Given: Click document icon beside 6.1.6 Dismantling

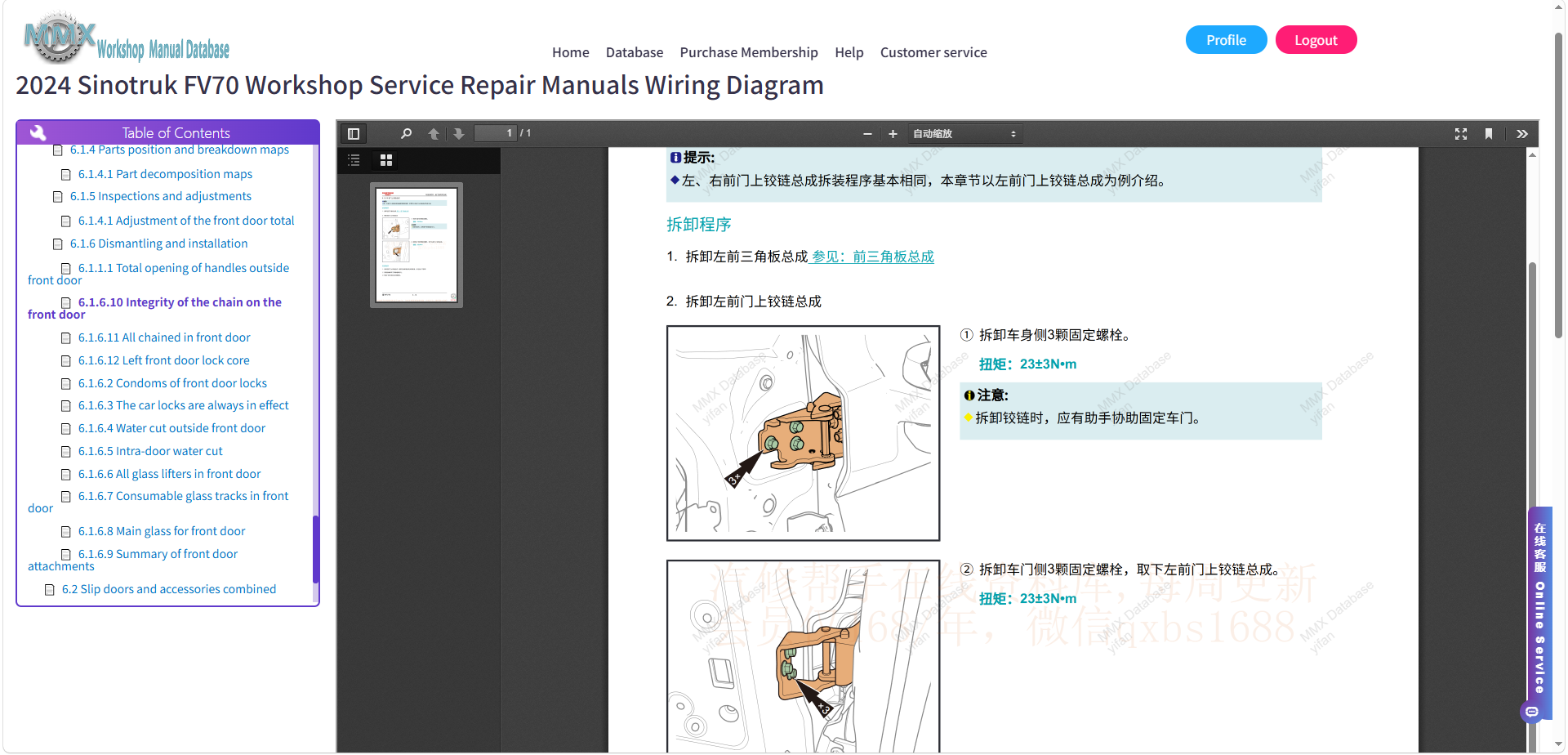Looking at the screenshot, I should 58,244.
